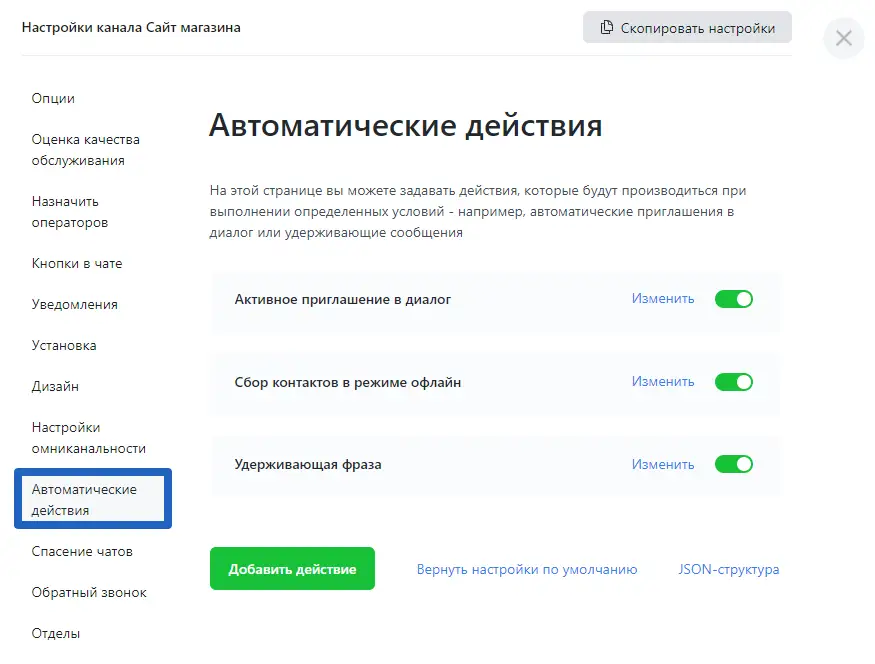The image size is (875, 664).
Task: Open Спасение чатов in sidebar
Action: coord(82,552)
